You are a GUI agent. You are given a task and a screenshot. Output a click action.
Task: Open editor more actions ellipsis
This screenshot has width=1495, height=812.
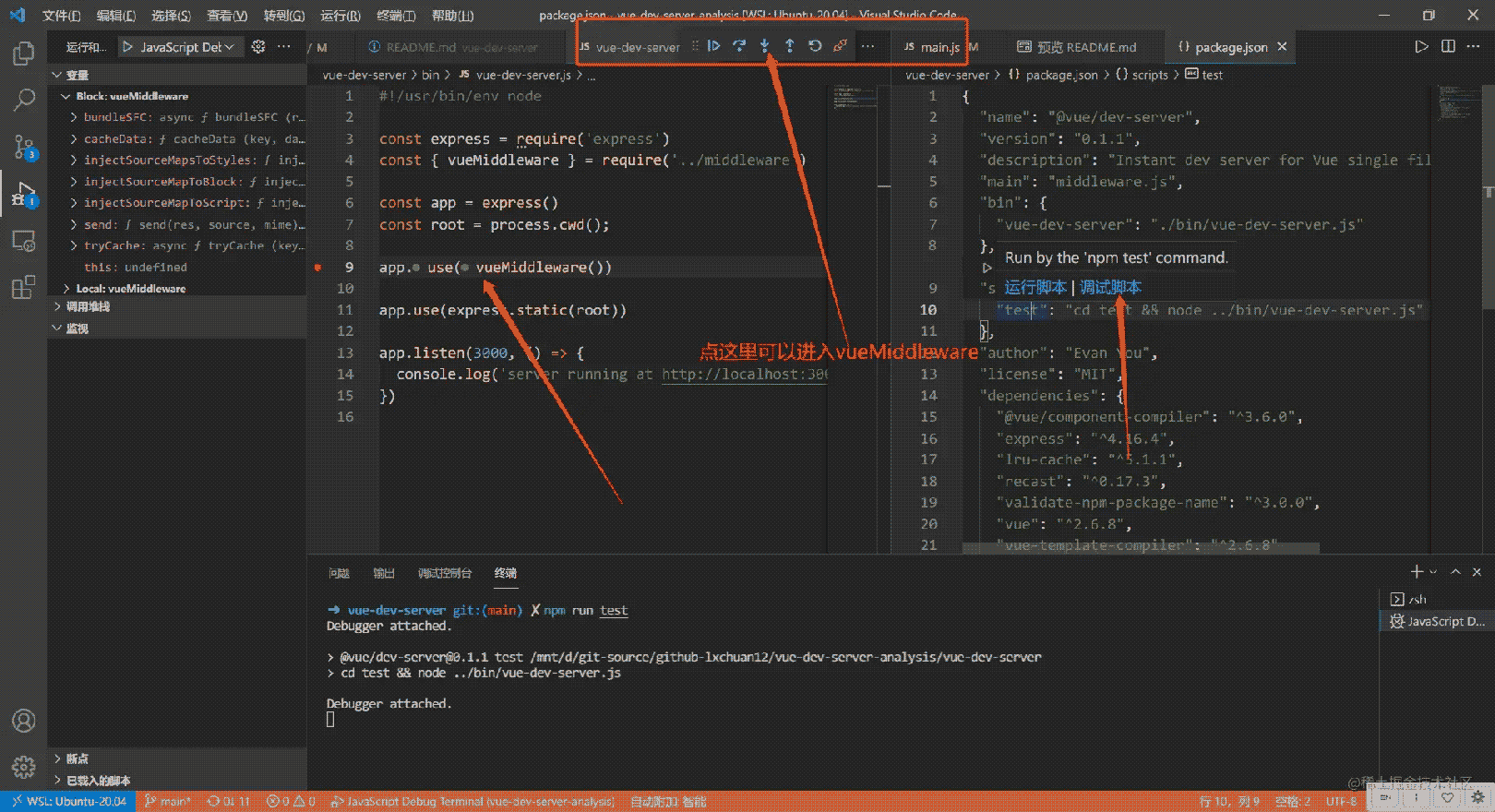pos(1475,47)
